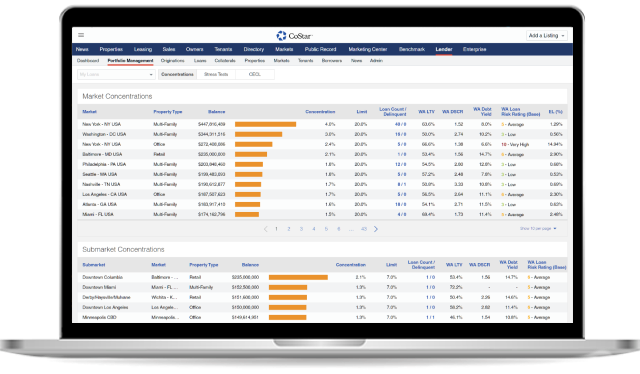Viewport: 640px width, 374px height.
Task: Open the Dashboard sub-tab
Action: pos(88,60)
